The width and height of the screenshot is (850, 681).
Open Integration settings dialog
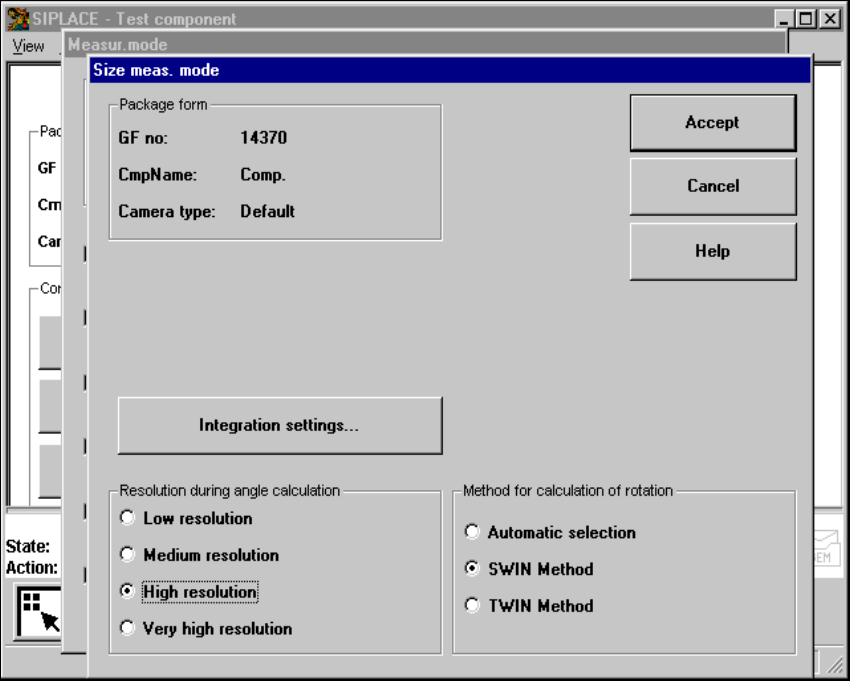pyautogui.click(x=280, y=426)
